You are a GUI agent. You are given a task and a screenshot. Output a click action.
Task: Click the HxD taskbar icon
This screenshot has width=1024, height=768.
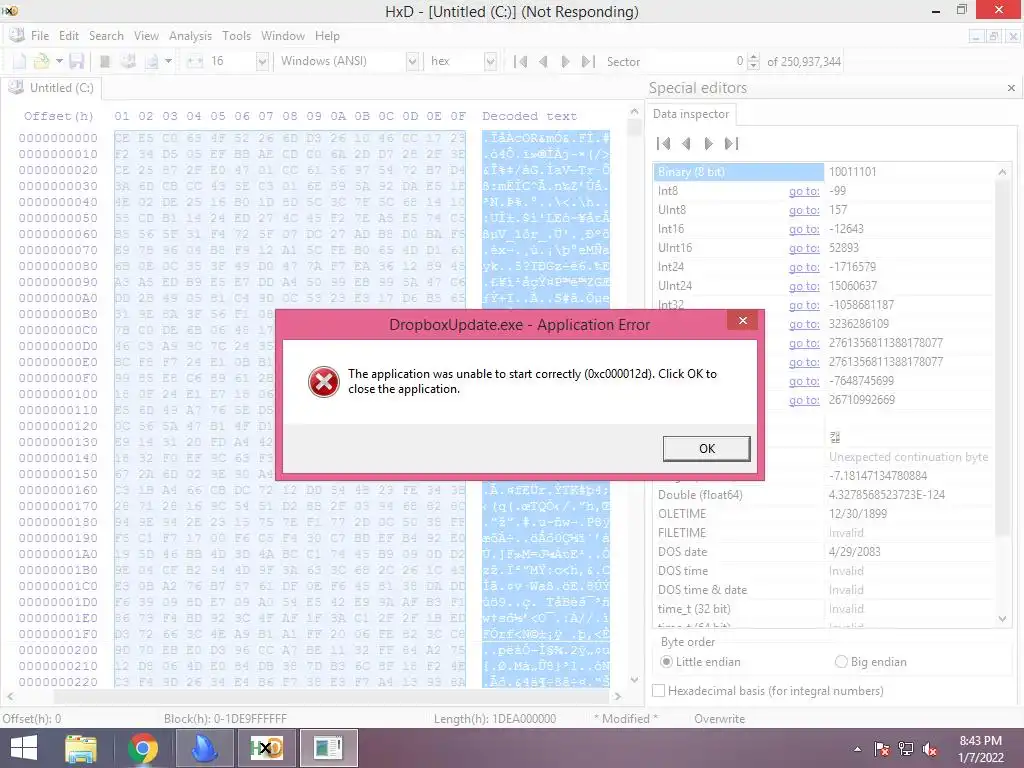coord(266,748)
